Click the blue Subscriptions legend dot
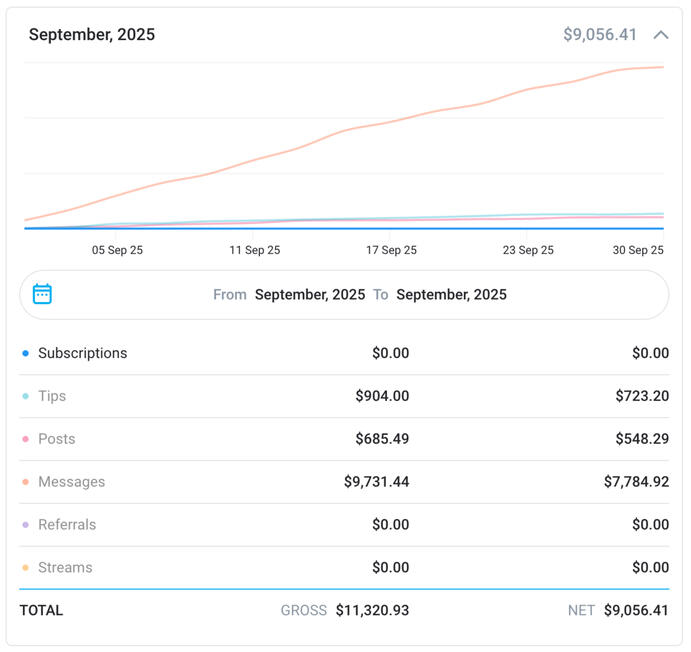 (x=26, y=354)
